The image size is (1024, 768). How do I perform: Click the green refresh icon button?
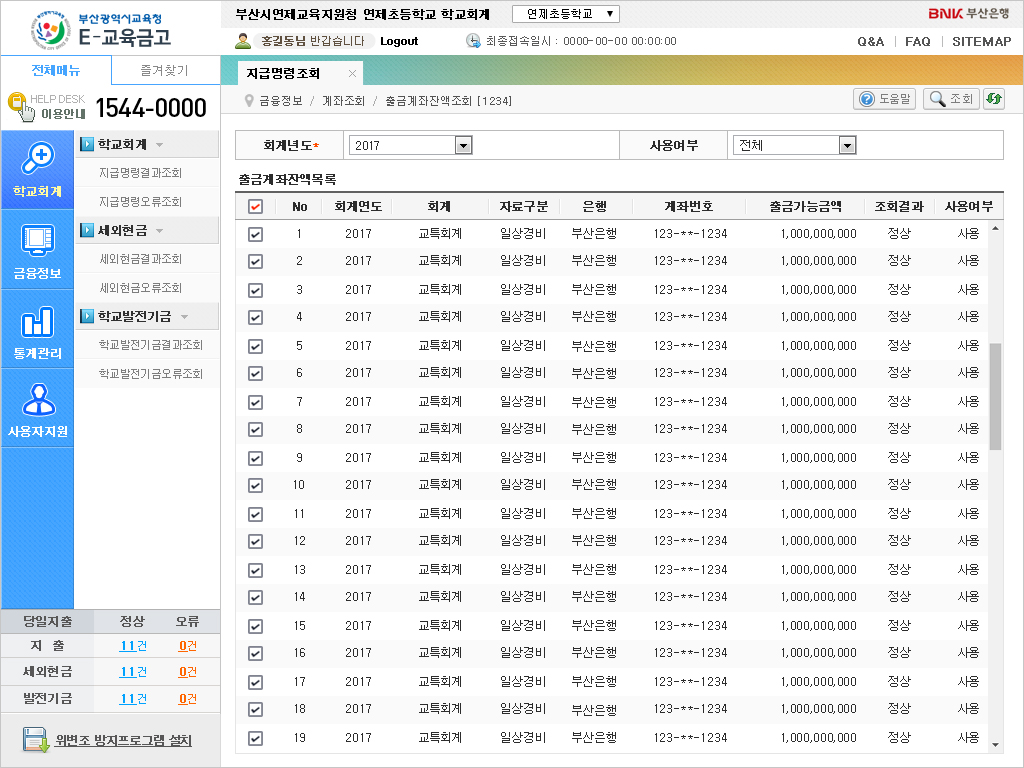(x=993, y=99)
